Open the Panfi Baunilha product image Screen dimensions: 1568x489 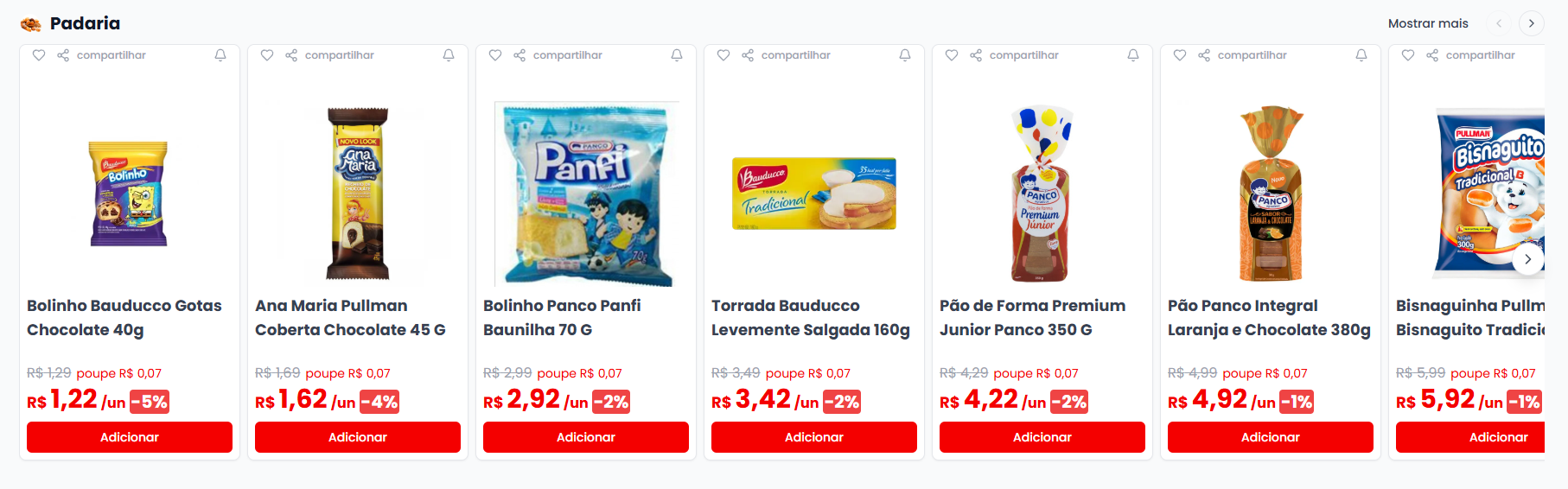point(586,194)
